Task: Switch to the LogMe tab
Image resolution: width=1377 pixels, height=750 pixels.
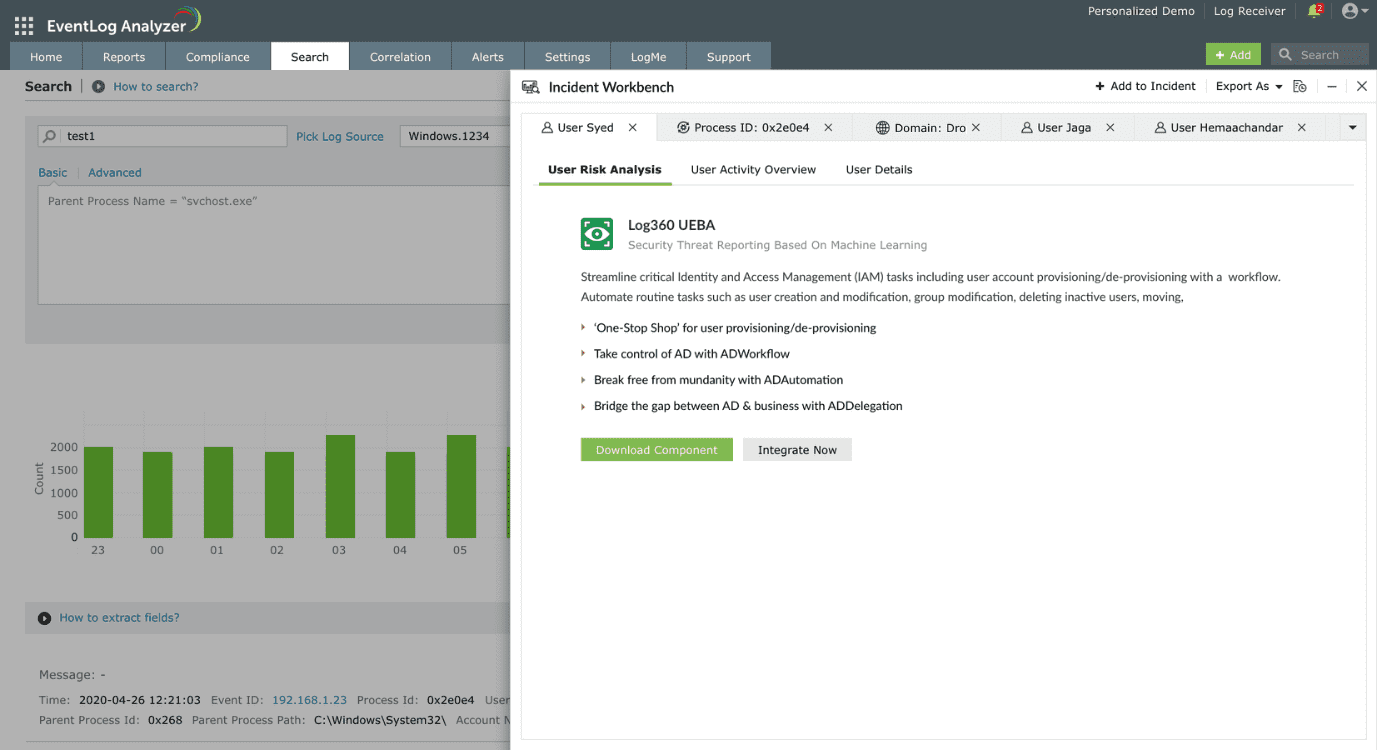Action: click(x=648, y=57)
